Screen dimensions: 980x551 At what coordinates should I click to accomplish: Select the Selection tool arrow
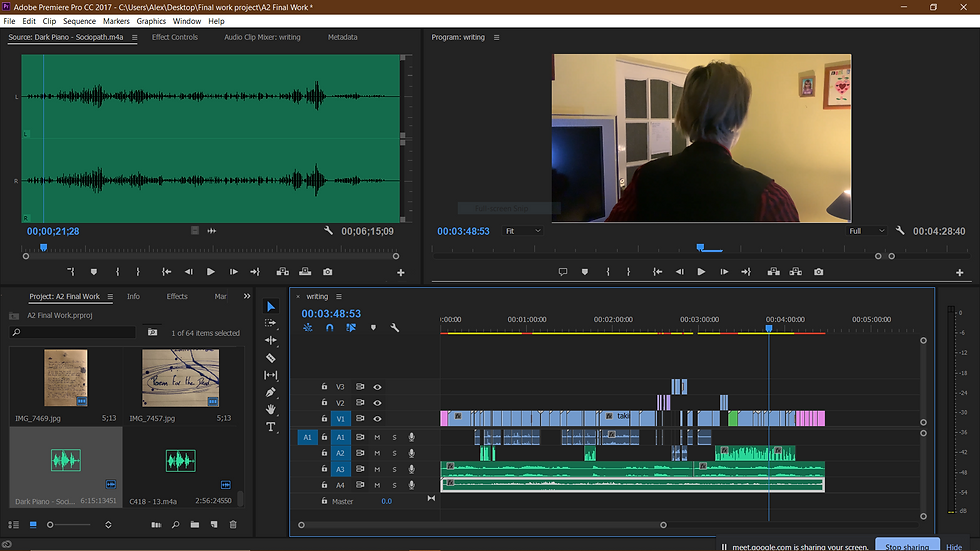tap(271, 307)
